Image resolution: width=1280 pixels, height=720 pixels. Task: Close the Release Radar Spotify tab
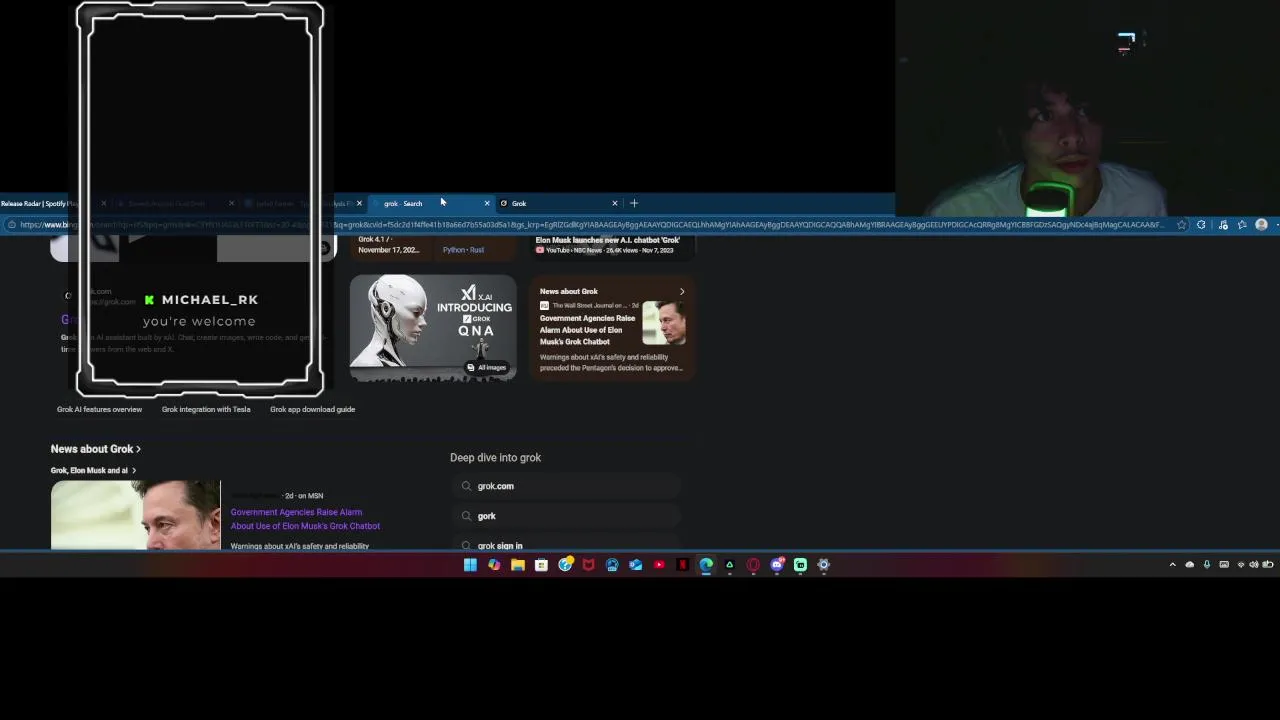(x=103, y=203)
